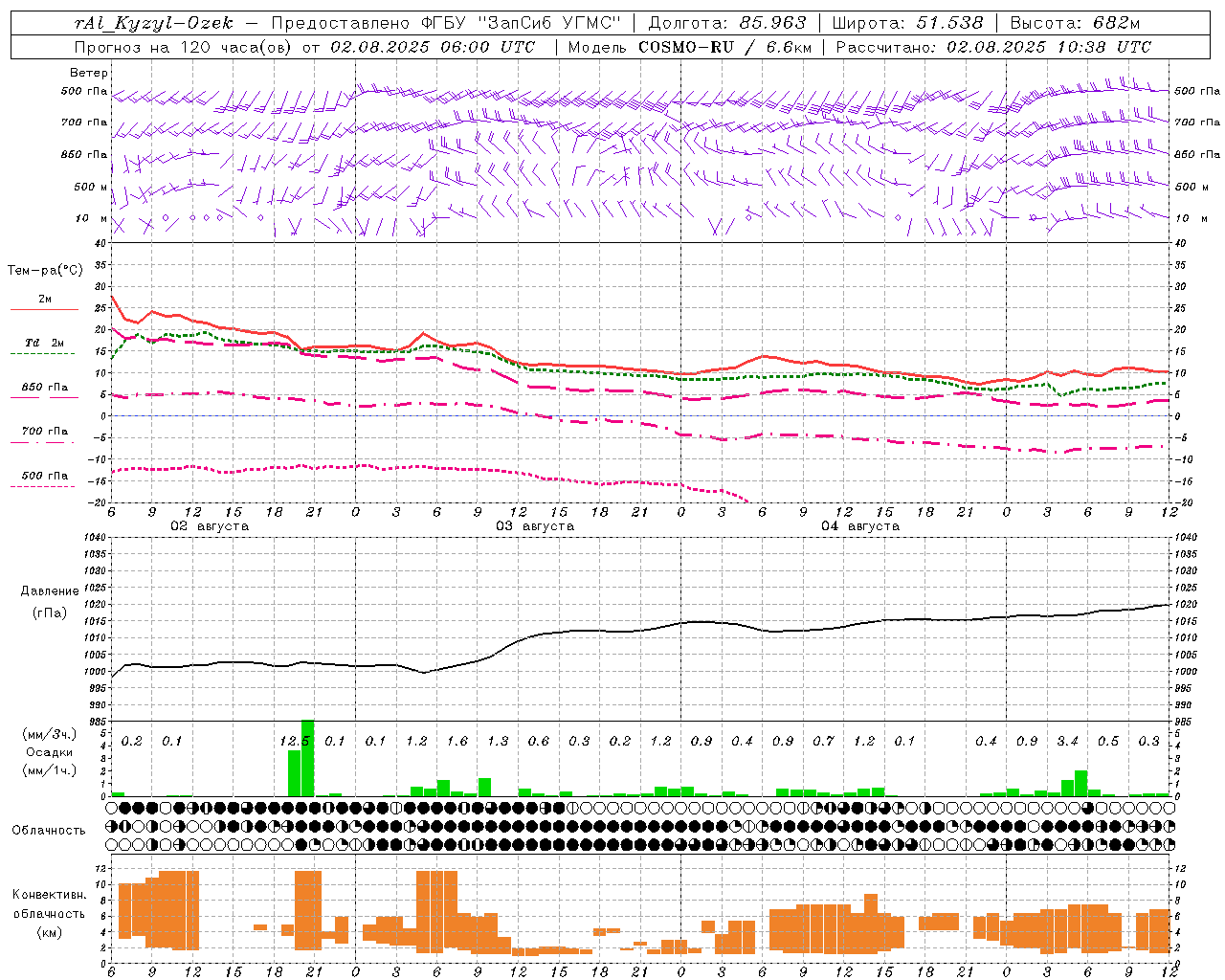
Task: Click the calculation time Рассчитано: 02.08.2025 10:38 UTC
Action: pyautogui.click(x=993, y=47)
